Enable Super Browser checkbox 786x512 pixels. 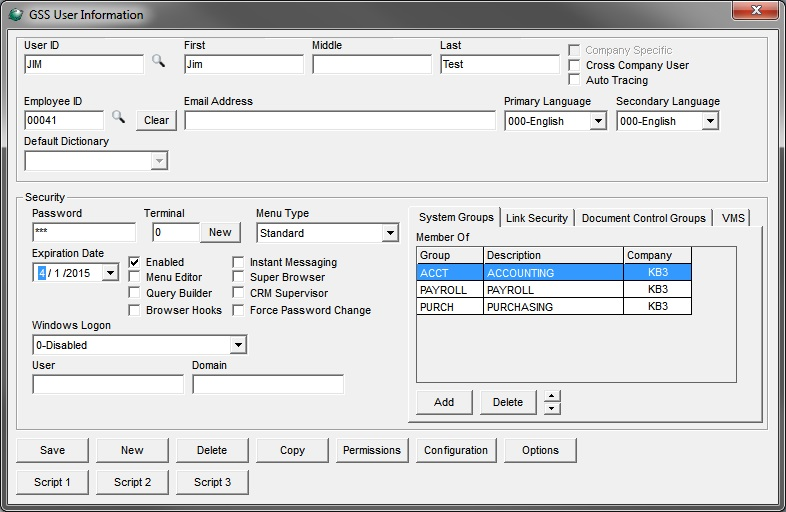[x=238, y=277]
